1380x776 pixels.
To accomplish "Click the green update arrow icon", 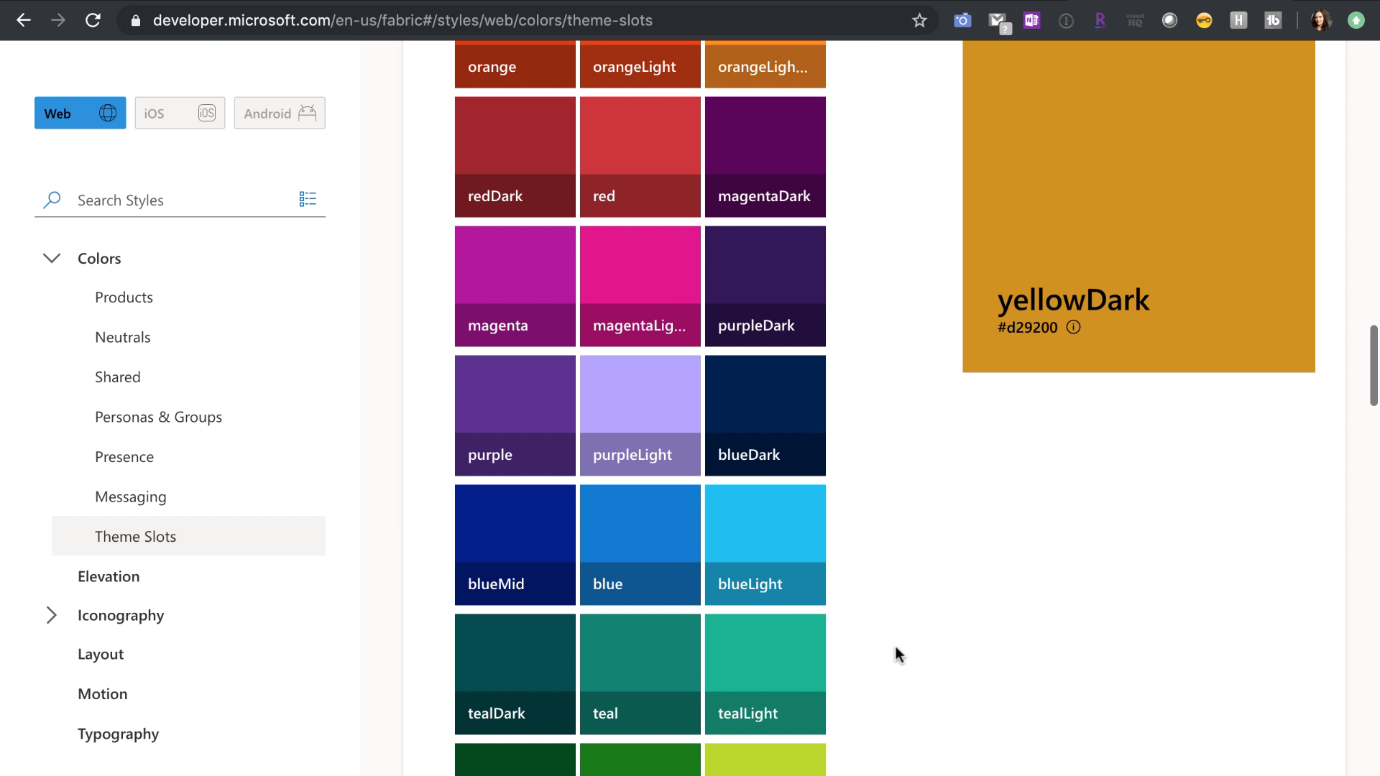I will tap(1356, 20).
